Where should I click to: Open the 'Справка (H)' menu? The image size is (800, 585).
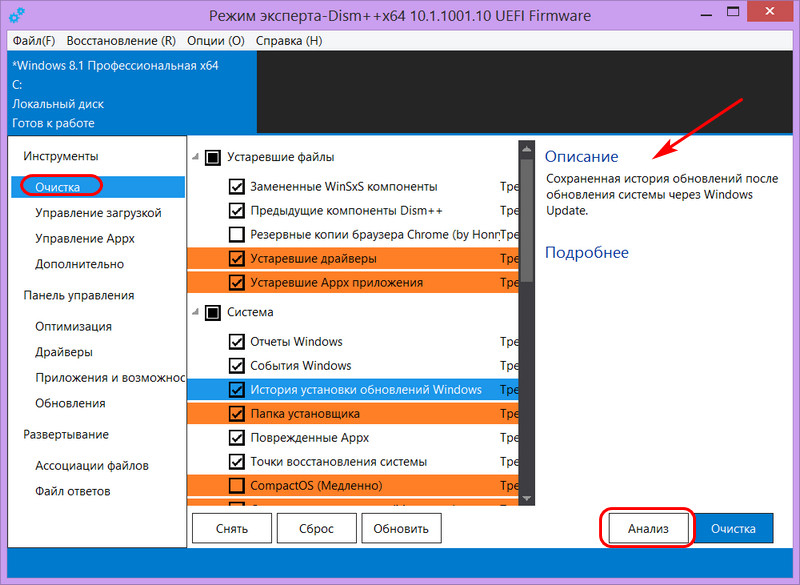tap(289, 41)
